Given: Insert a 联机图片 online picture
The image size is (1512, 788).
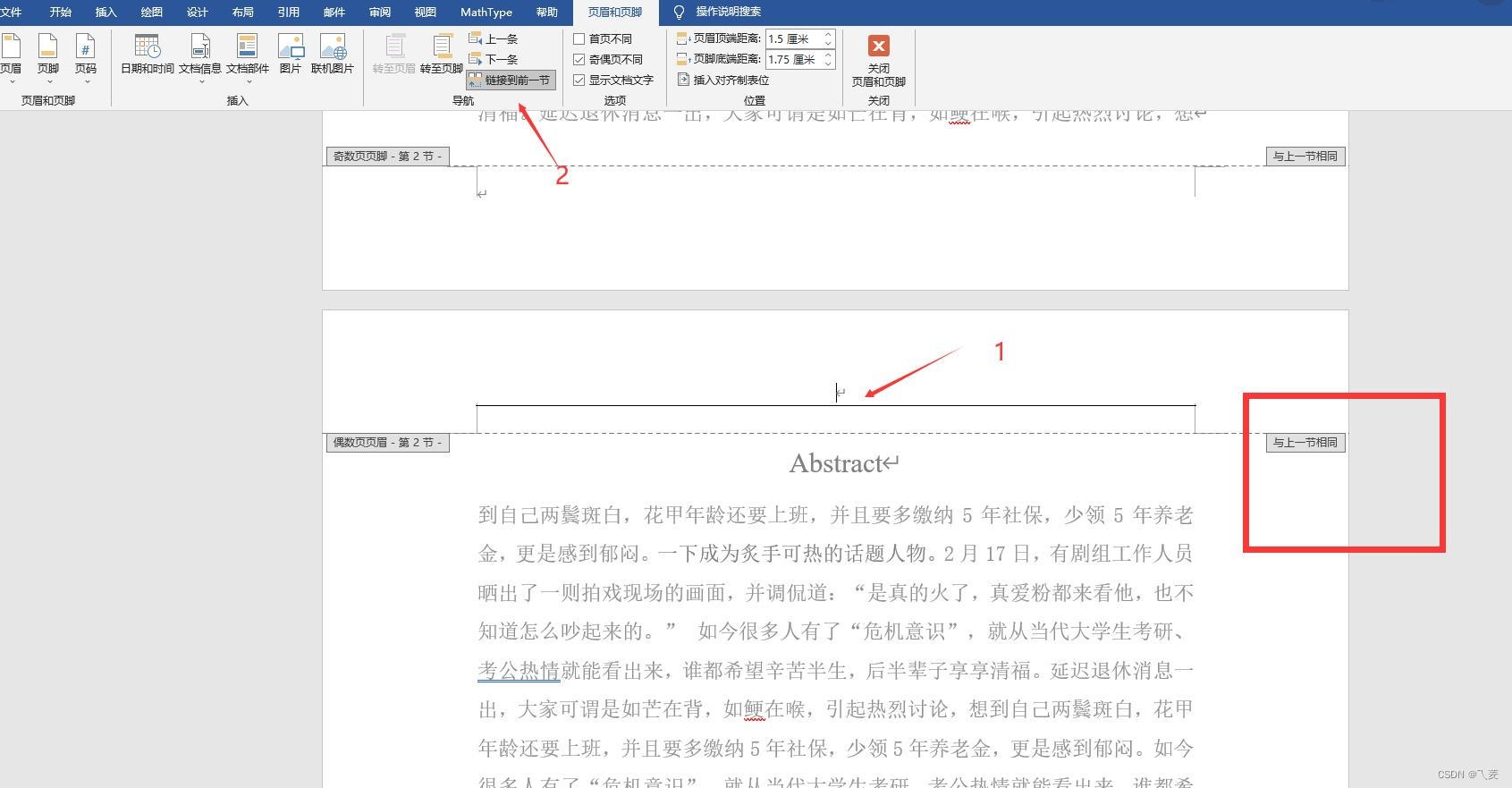Looking at the screenshot, I should tap(333, 55).
